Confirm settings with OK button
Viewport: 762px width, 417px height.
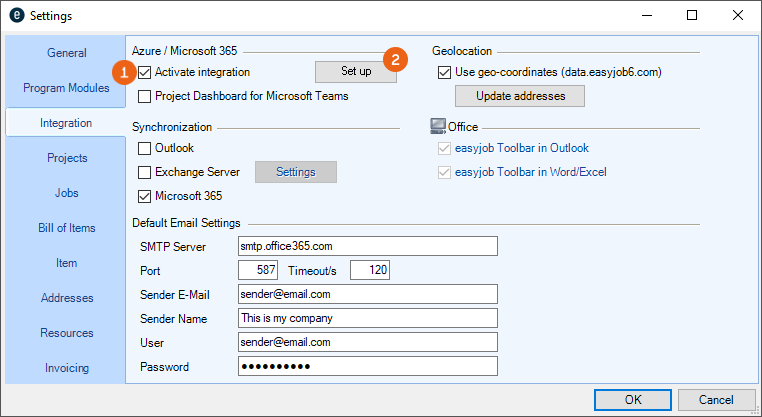click(633, 400)
